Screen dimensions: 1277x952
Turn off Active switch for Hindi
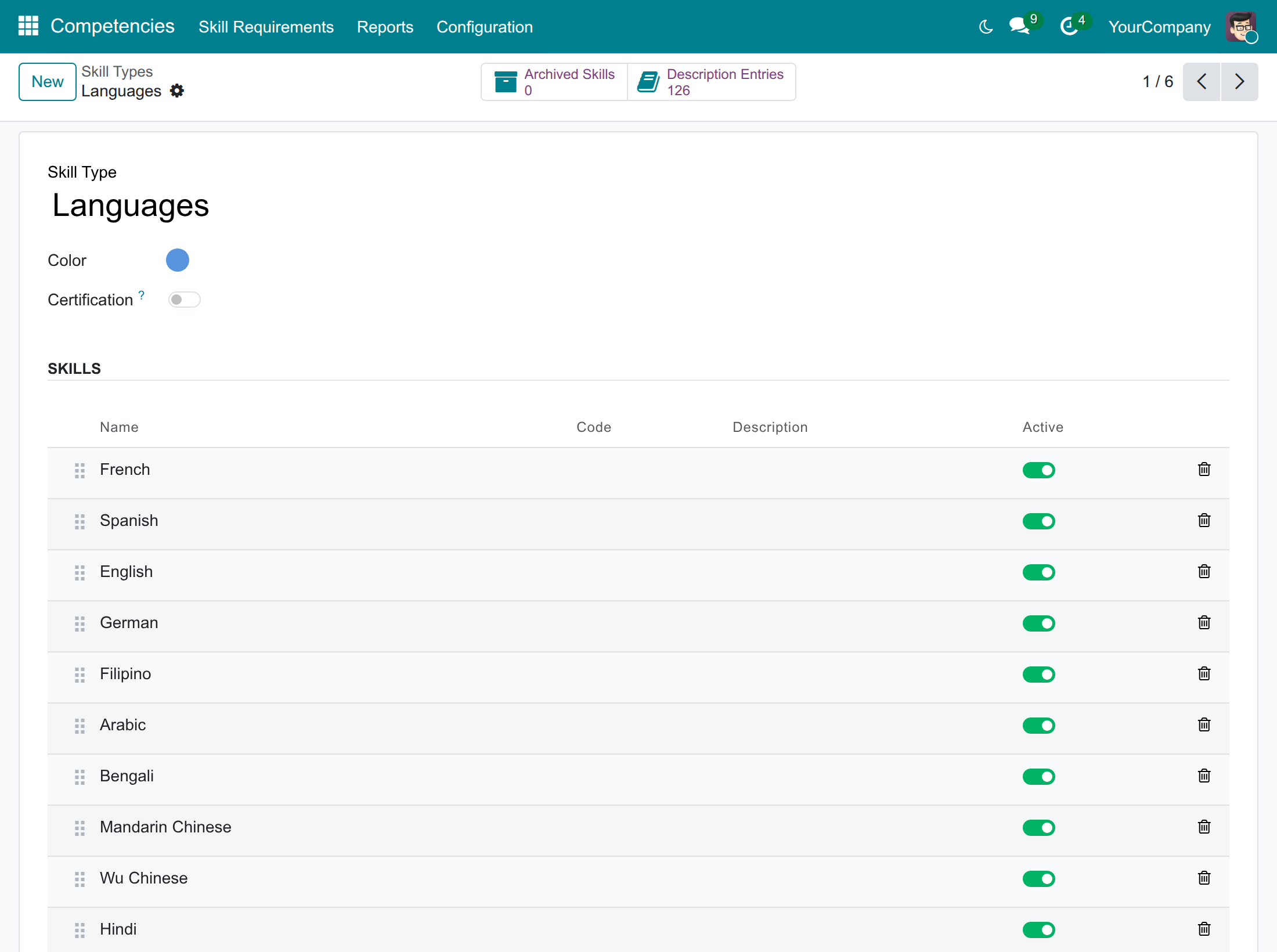click(1038, 930)
